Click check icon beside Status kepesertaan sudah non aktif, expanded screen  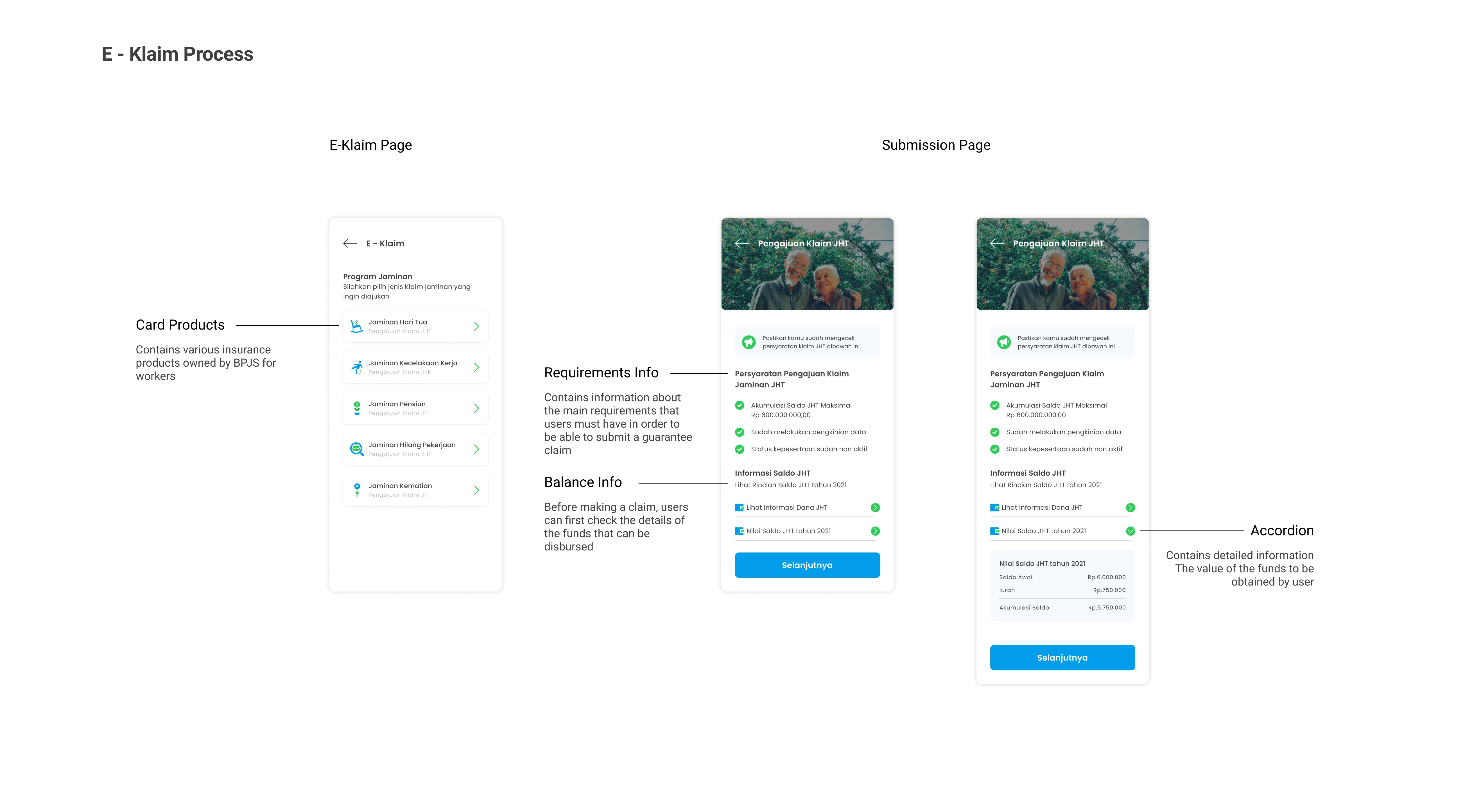[x=995, y=449]
